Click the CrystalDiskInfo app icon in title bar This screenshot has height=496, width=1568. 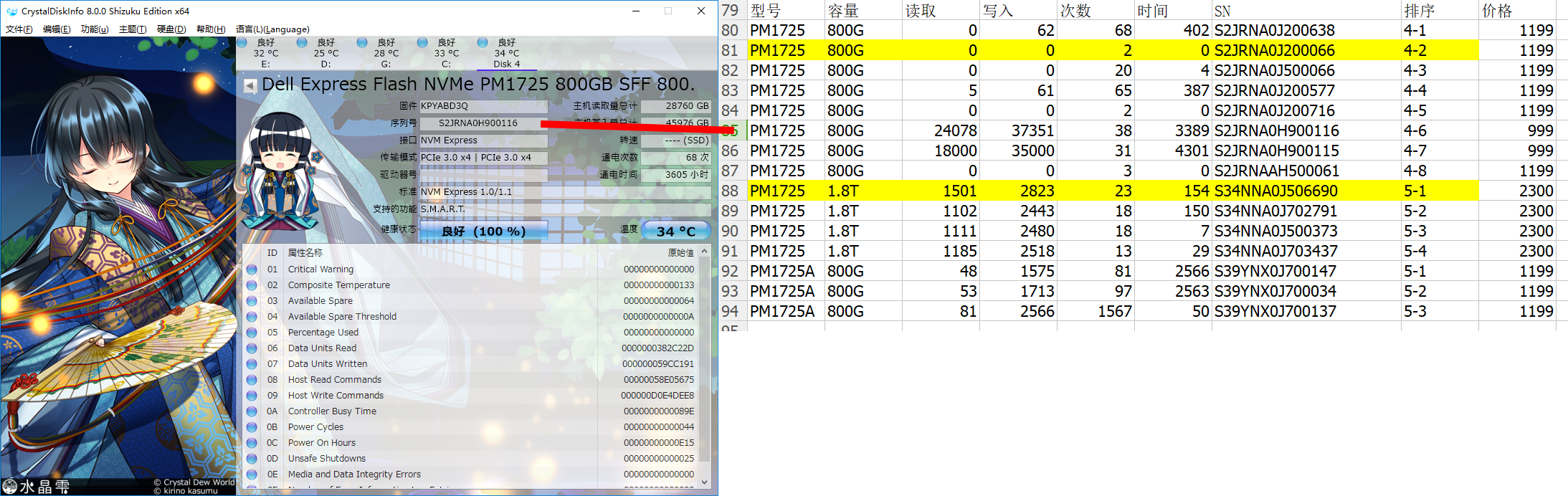11,11
